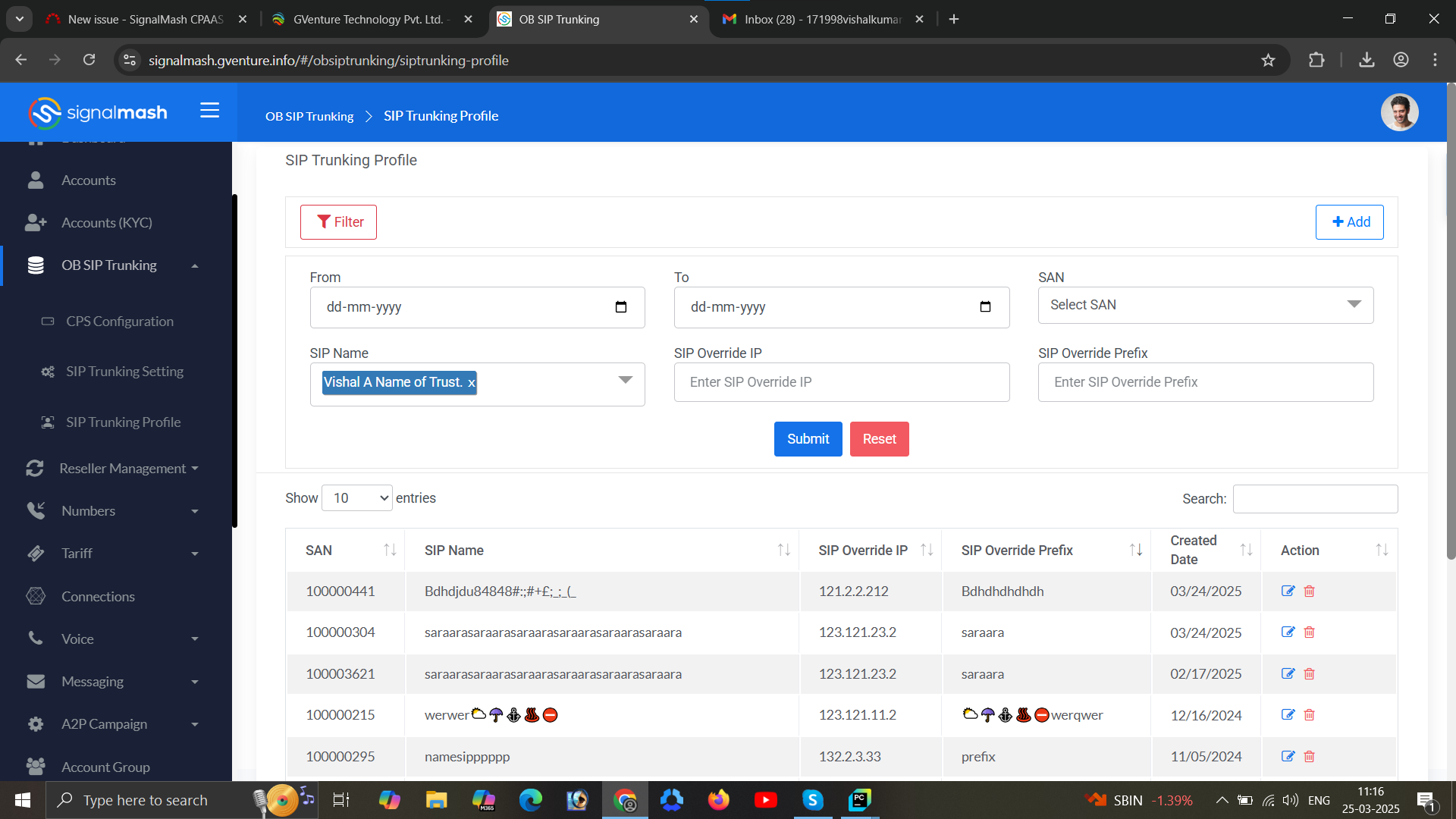The height and width of the screenshot is (819, 1456).
Task: Open SIP Trunking Setting sidebar item
Action: (124, 372)
